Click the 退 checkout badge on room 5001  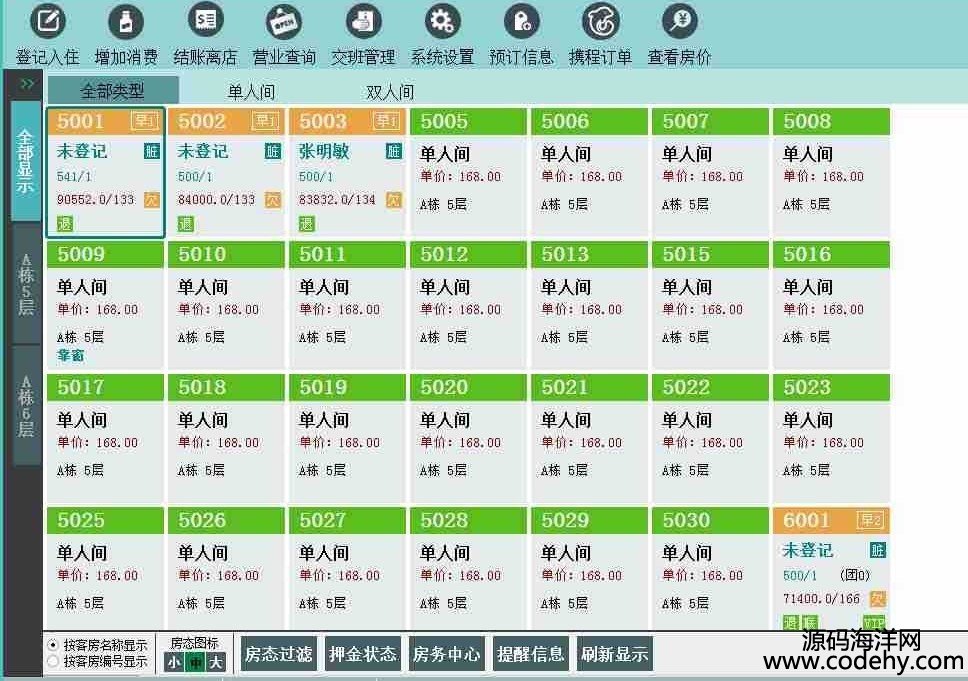tap(65, 224)
